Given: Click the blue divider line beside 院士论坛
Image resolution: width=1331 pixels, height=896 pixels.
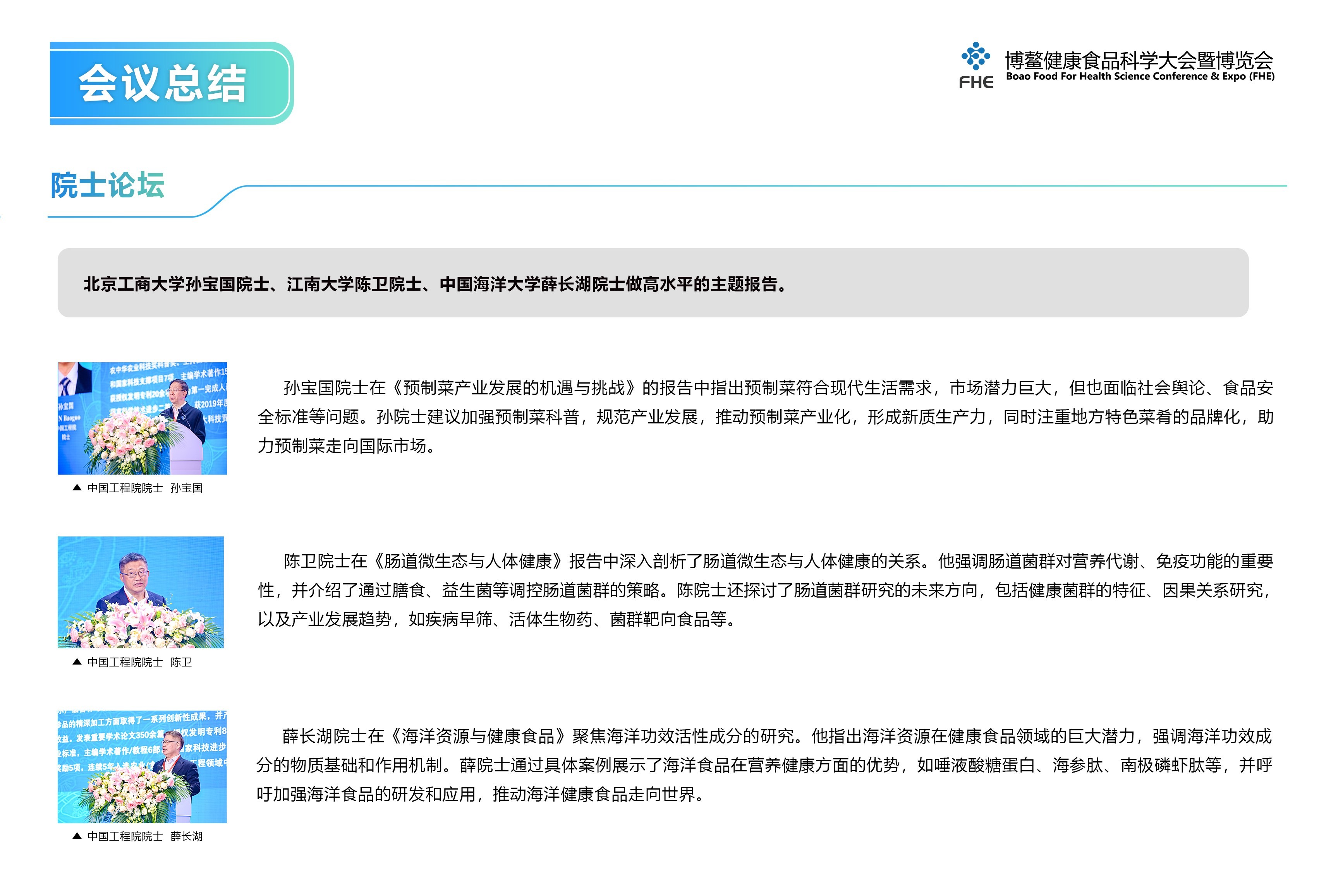Looking at the screenshot, I should point(743,186).
